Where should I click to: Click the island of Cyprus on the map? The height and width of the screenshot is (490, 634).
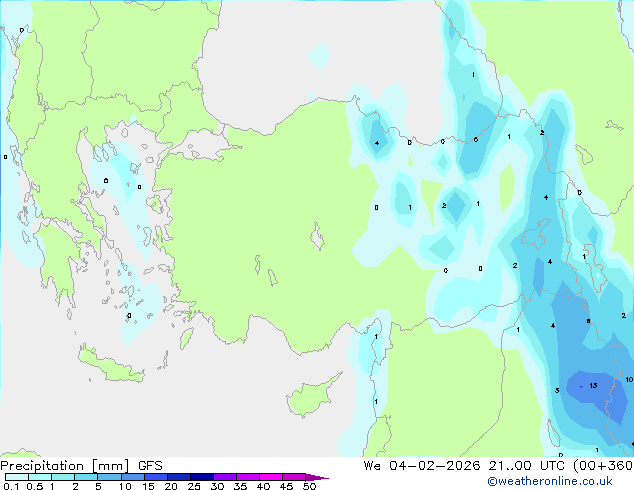(x=311, y=397)
